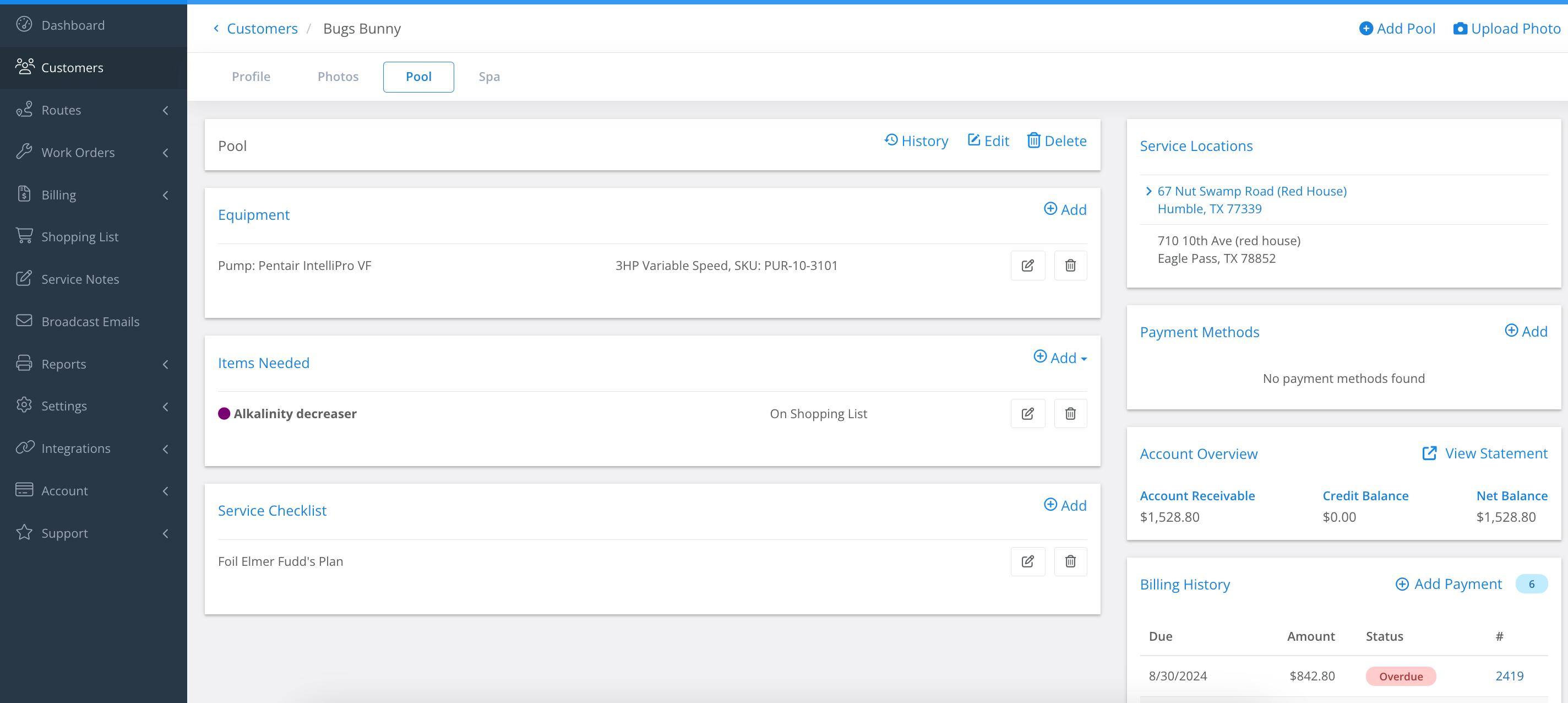Open the Items Needed Add dropdown
Viewport: 1568px width, 703px height.
click(1060, 358)
